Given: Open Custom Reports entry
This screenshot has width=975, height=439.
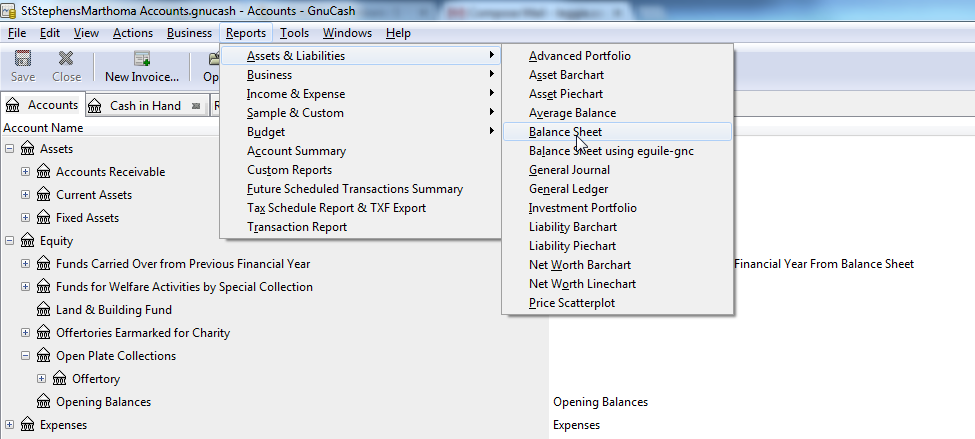Looking at the screenshot, I should 361,170.
